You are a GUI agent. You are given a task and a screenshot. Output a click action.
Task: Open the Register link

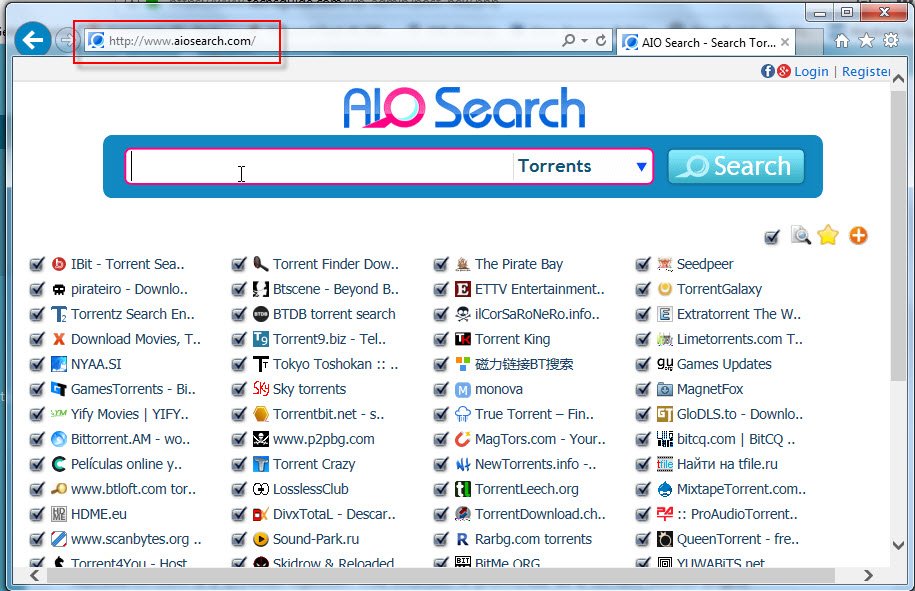coord(866,71)
